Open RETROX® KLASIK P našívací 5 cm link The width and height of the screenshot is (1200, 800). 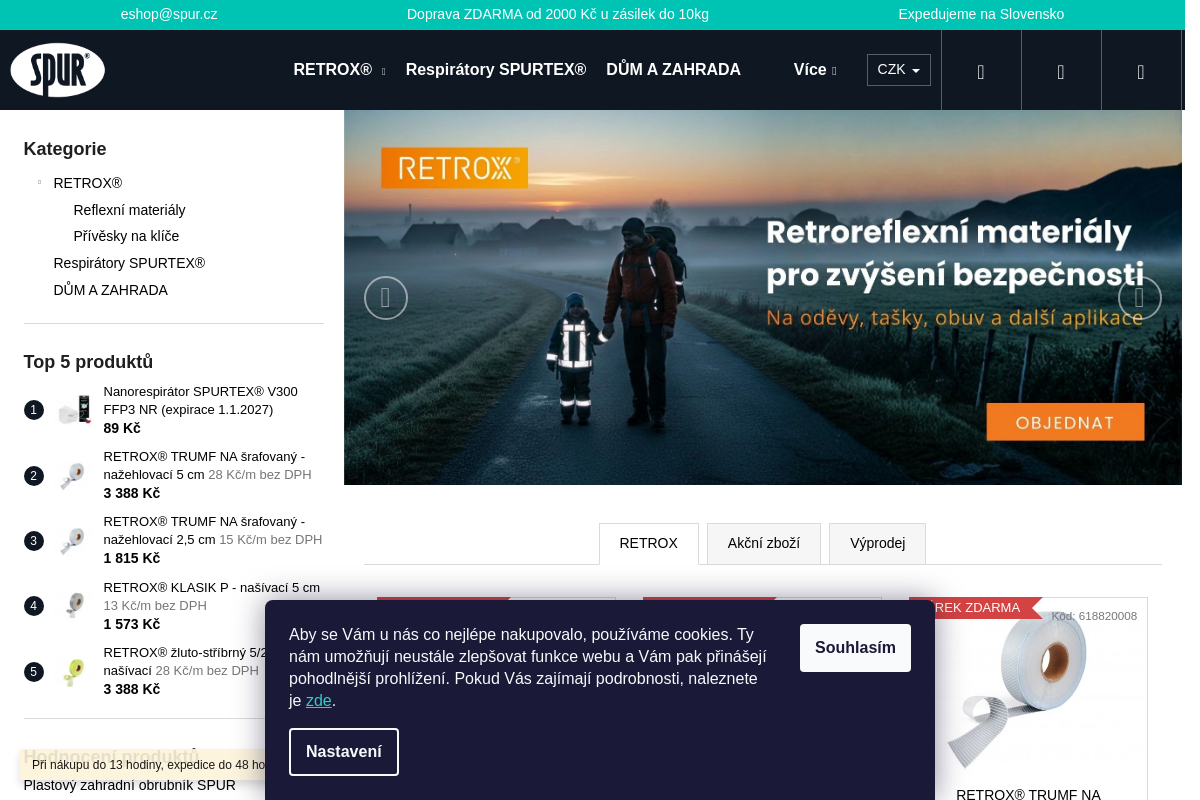point(212,588)
